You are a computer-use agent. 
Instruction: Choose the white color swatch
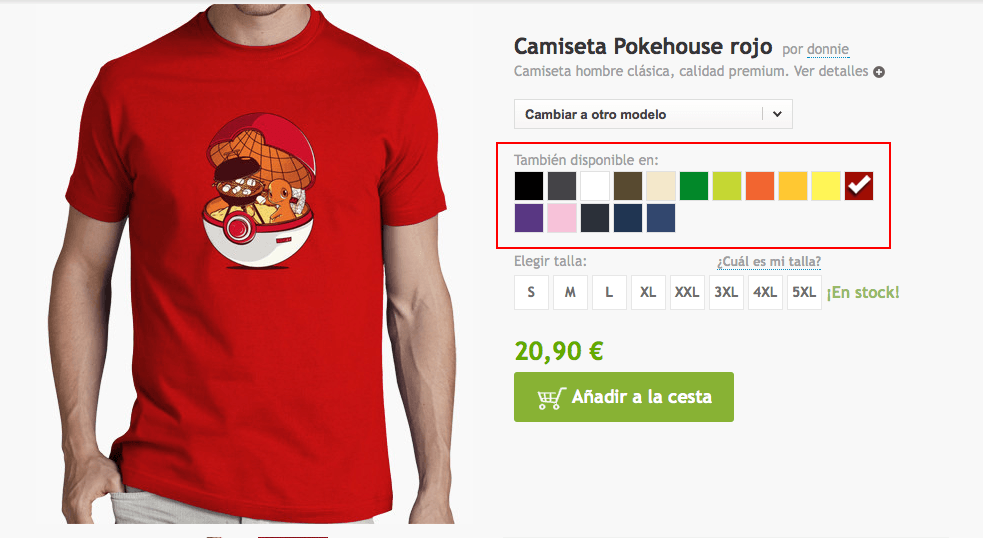(595, 186)
